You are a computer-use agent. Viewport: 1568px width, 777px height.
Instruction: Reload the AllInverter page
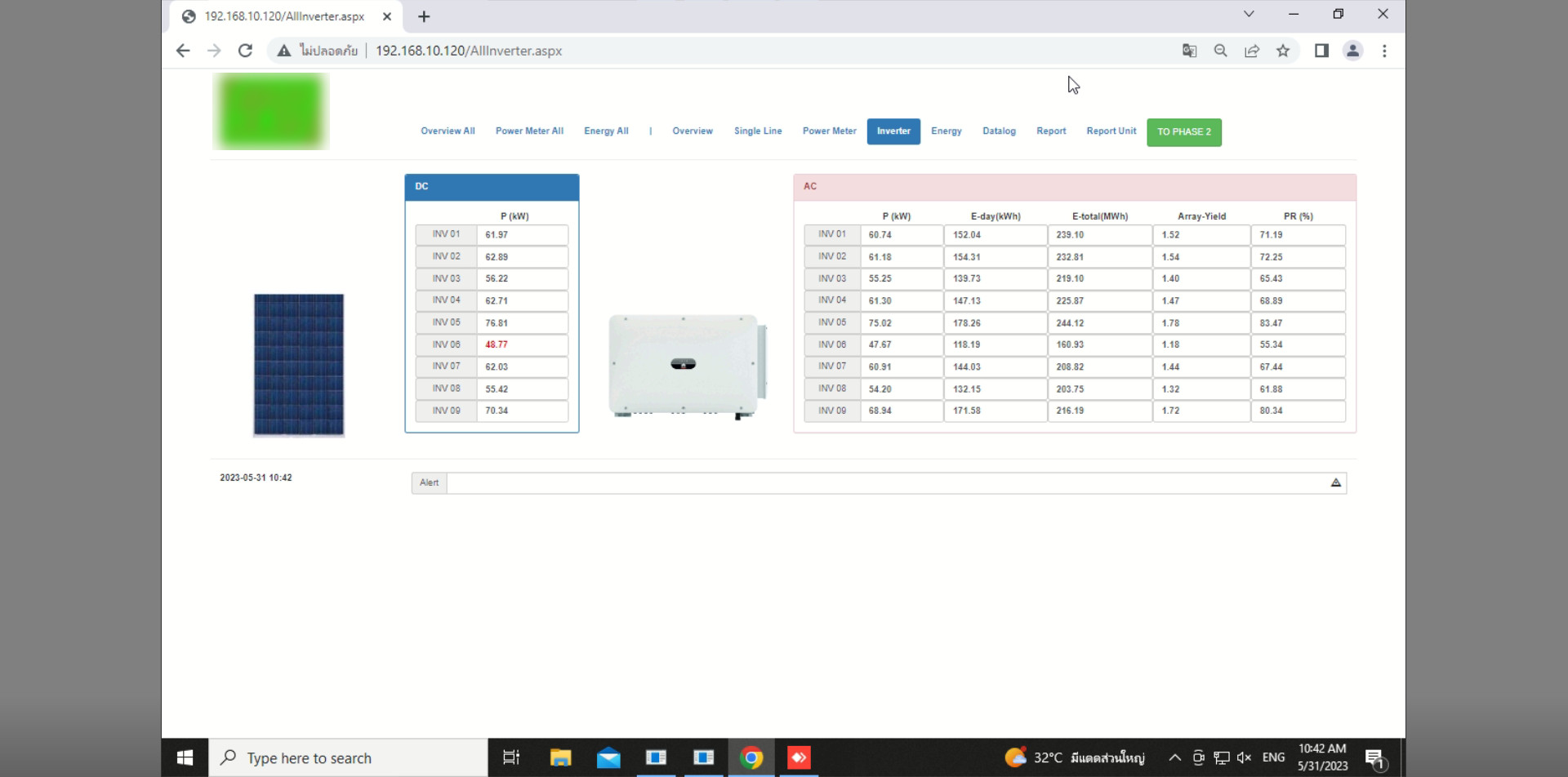[245, 51]
